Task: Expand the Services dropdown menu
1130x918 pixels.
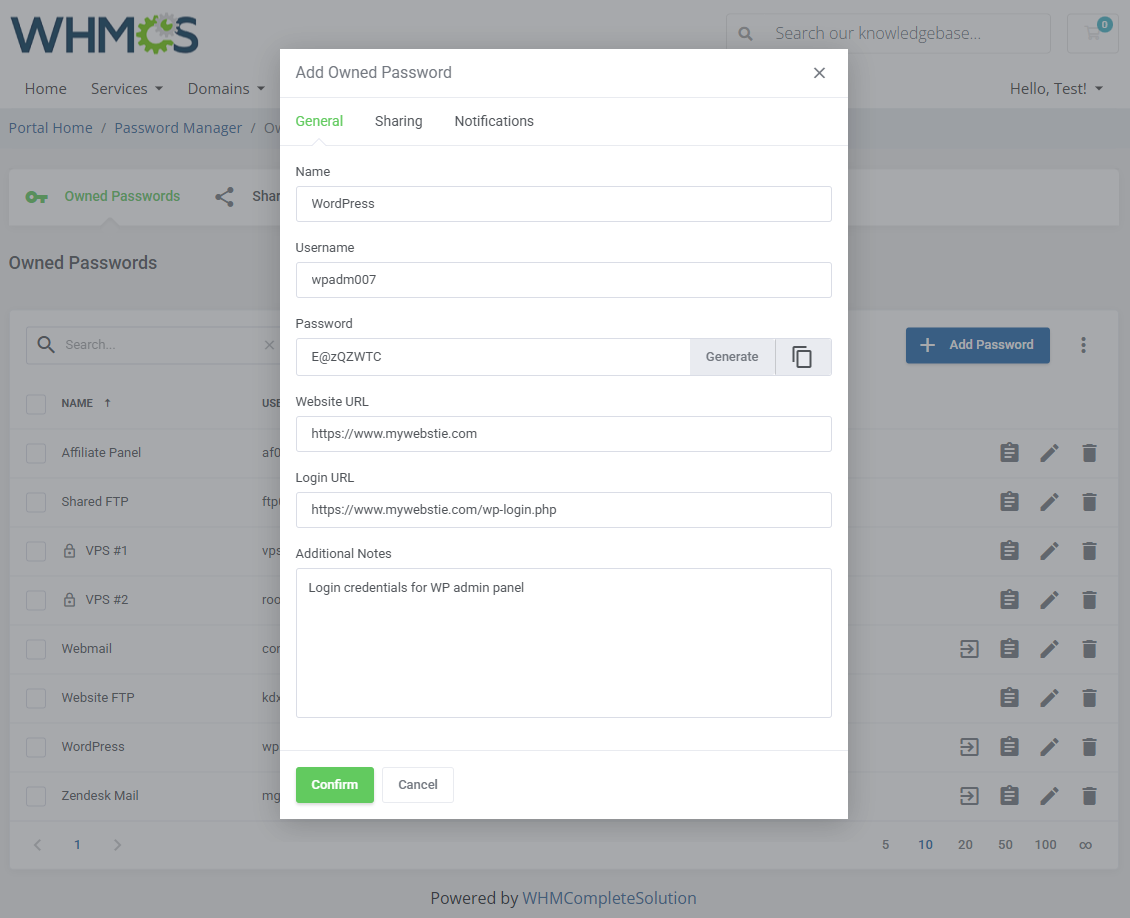Action: coord(126,89)
